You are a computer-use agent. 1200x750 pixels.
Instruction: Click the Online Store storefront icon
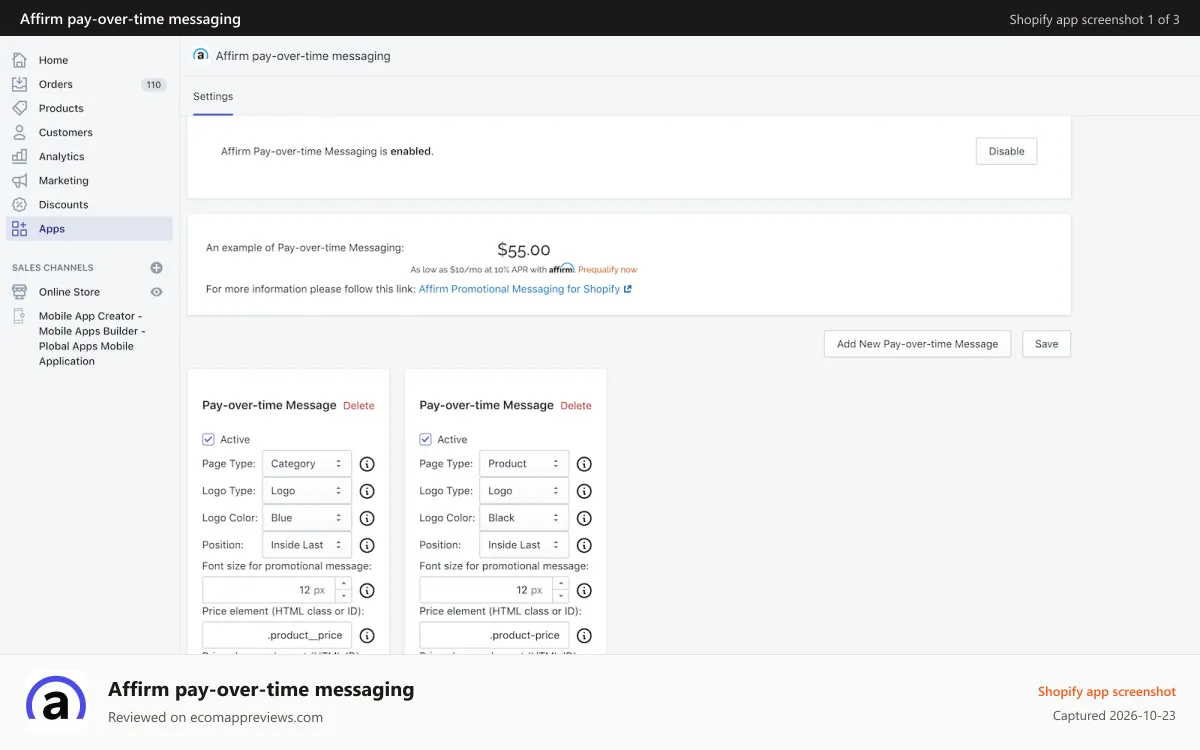pyautogui.click(x=19, y=292)
